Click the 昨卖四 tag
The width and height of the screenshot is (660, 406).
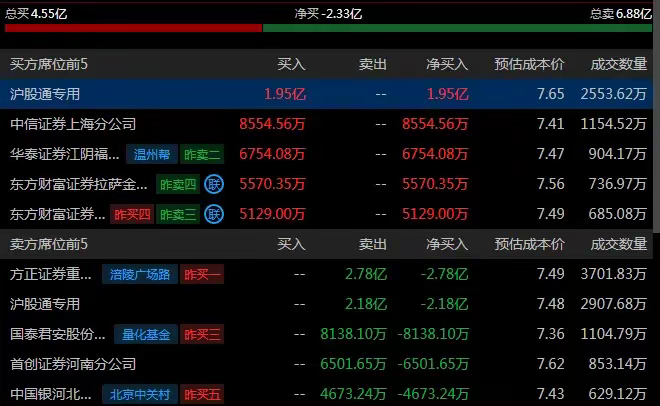[178, 184]
